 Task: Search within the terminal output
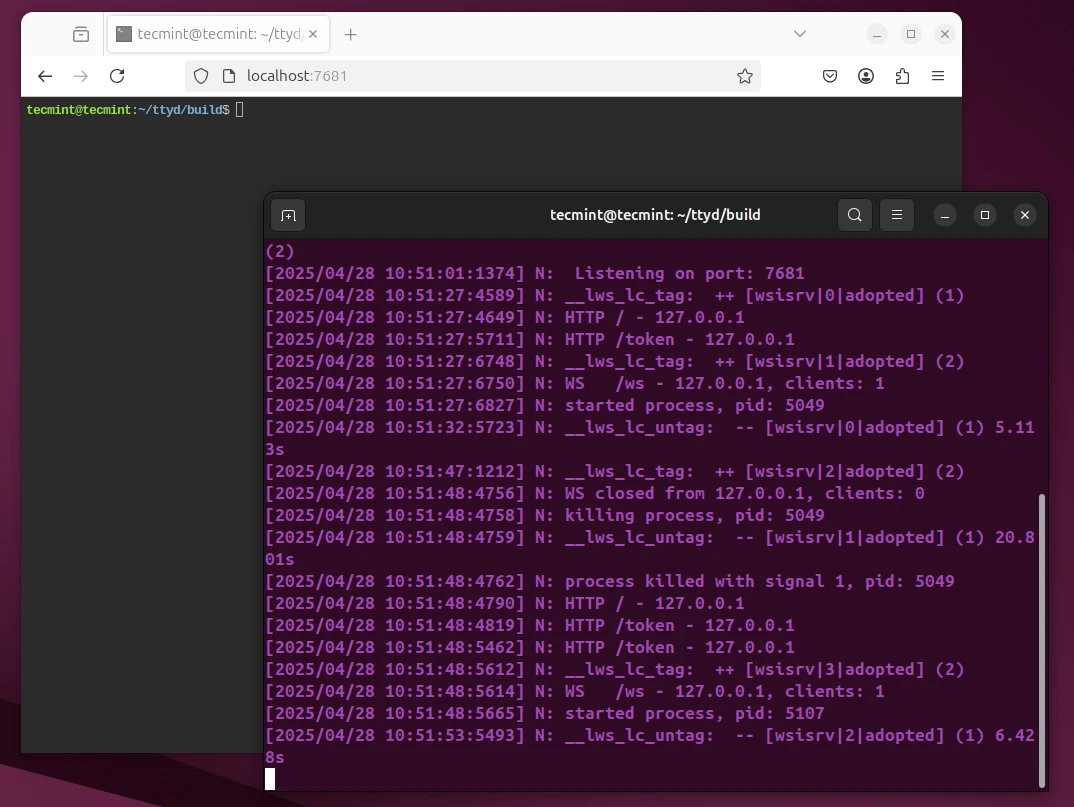[x=855, y=215]
